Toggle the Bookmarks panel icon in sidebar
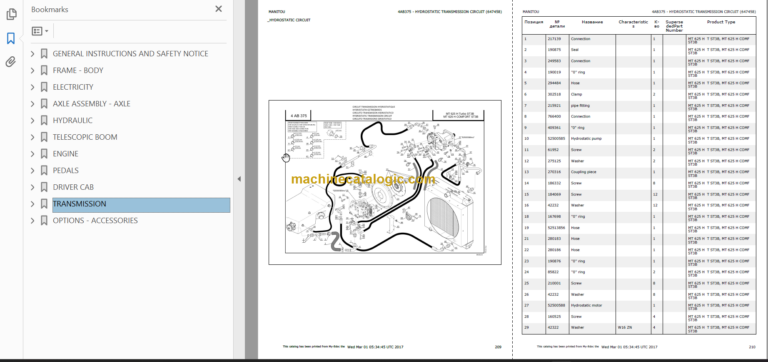This screenshot has width=768, height=362. 11,38
